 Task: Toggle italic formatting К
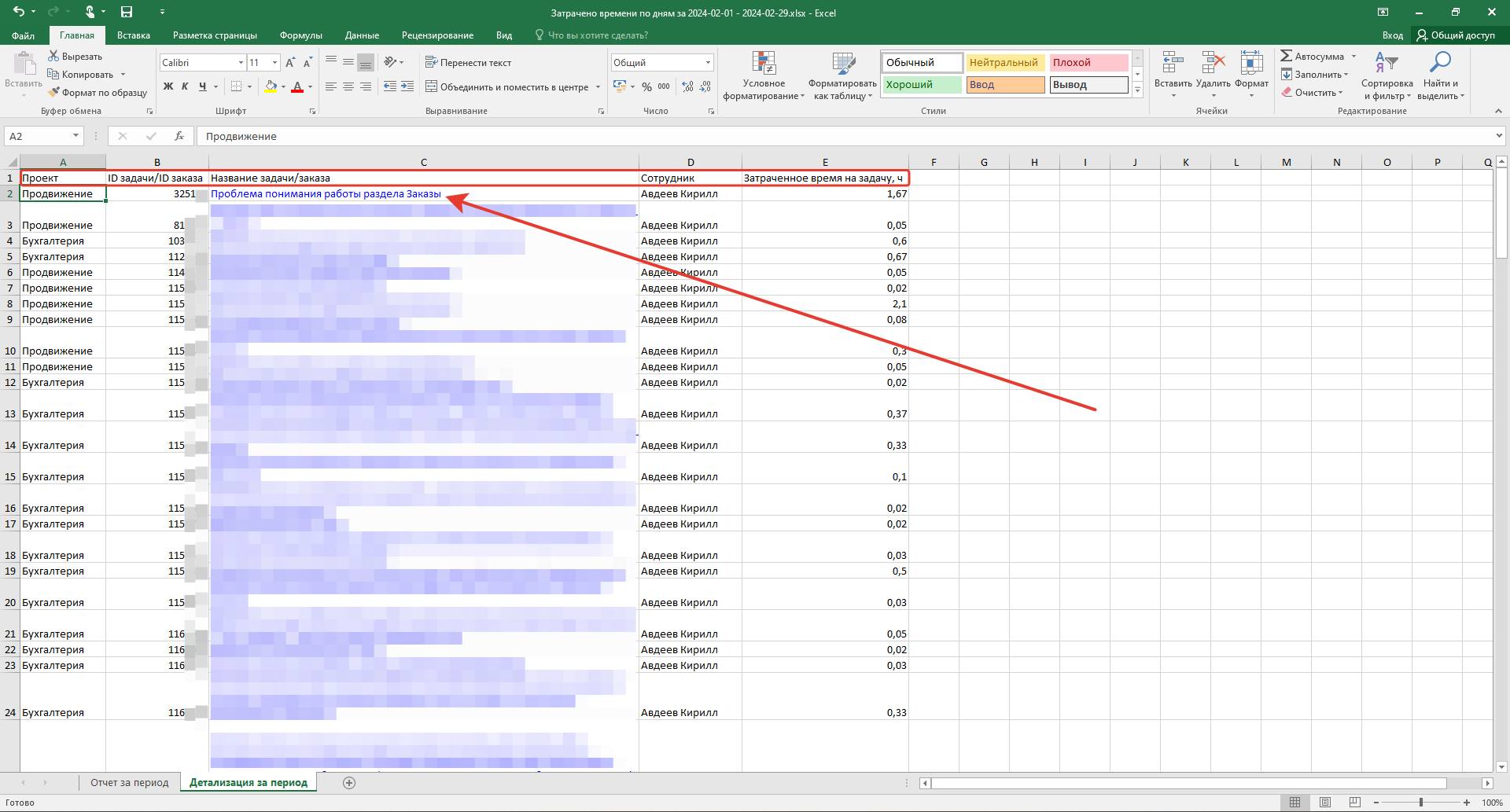[x=185, y=86]
